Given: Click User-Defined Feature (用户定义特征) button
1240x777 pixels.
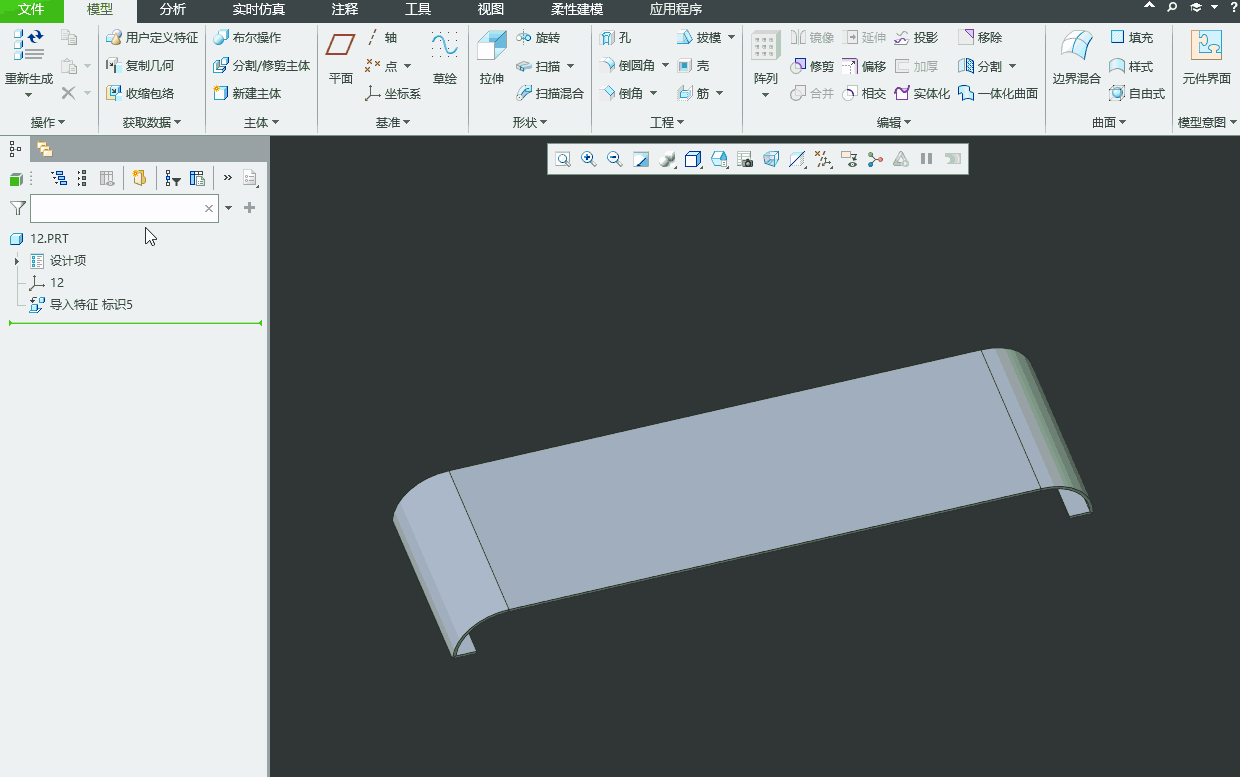Looking at the screenshot, I should pos(152,38).
